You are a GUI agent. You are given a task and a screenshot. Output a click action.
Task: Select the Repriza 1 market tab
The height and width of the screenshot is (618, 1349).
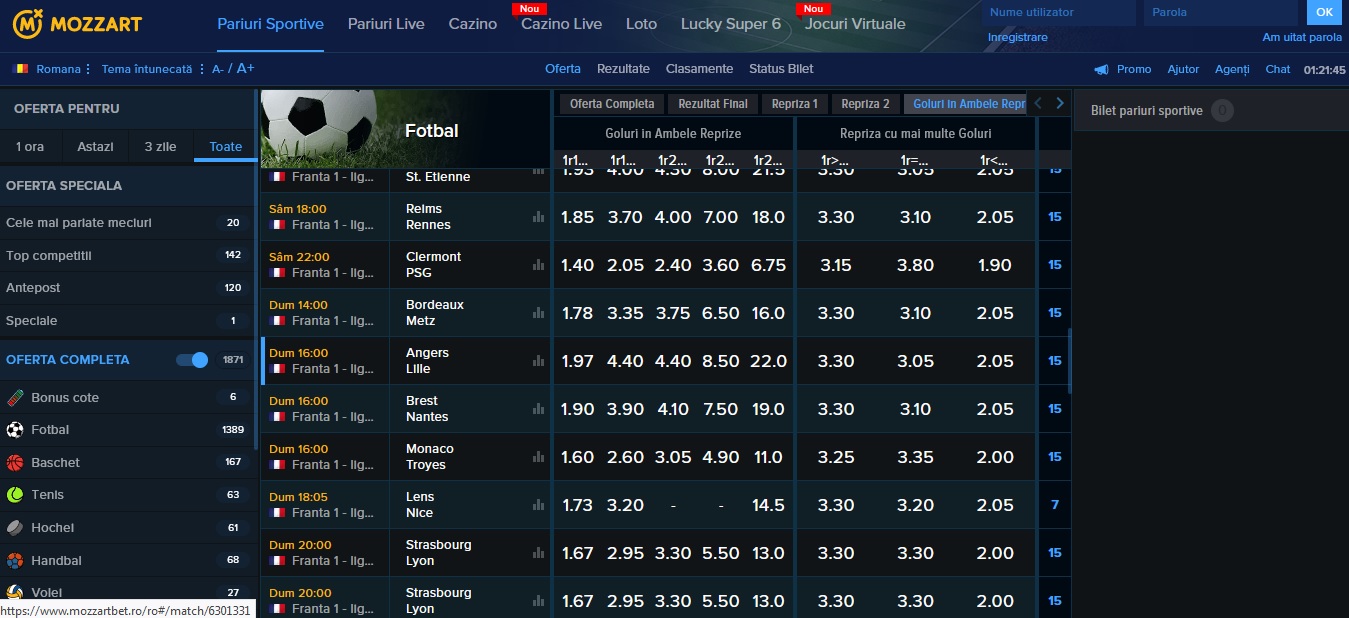click(795, 104)
